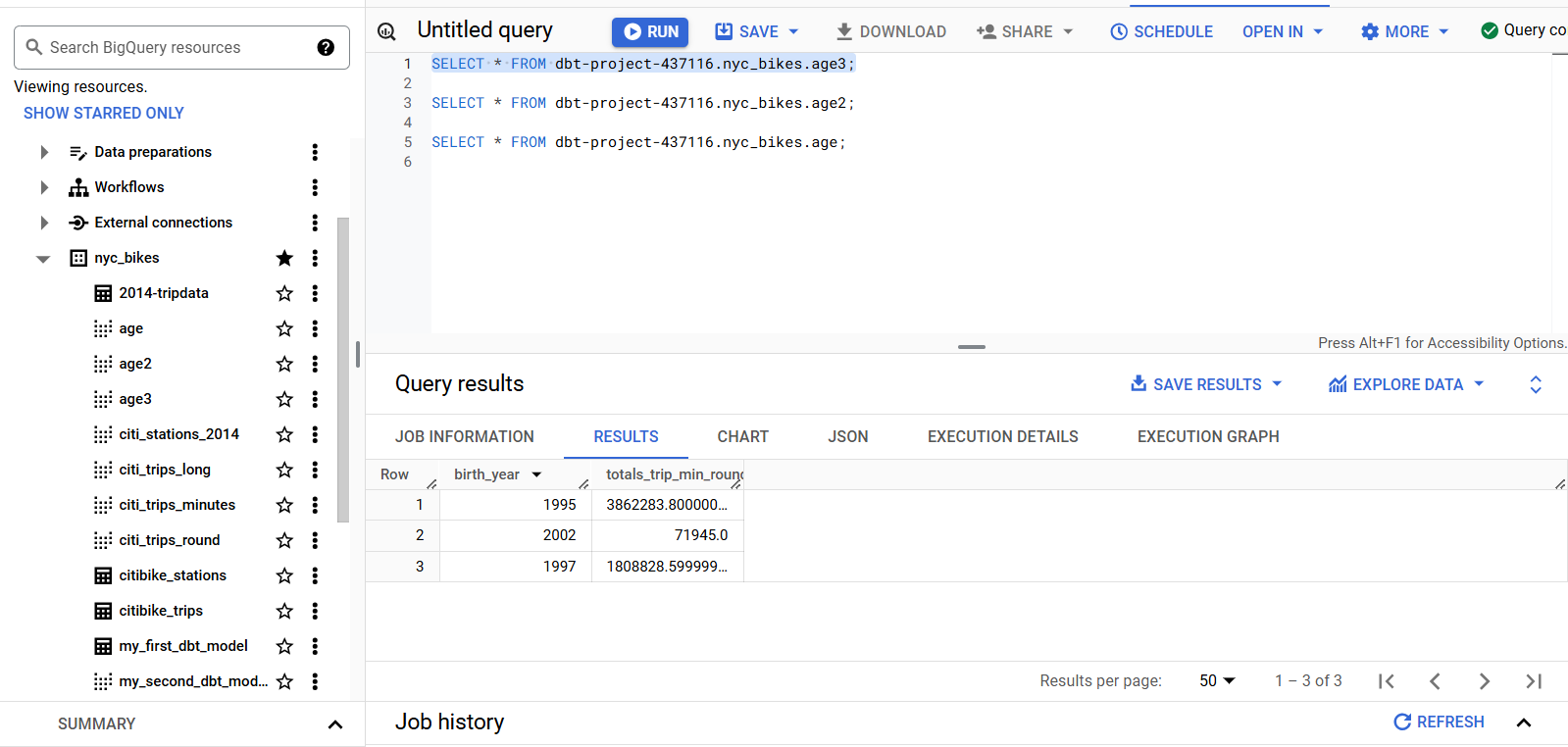Star the age3 view

(284, 399)
